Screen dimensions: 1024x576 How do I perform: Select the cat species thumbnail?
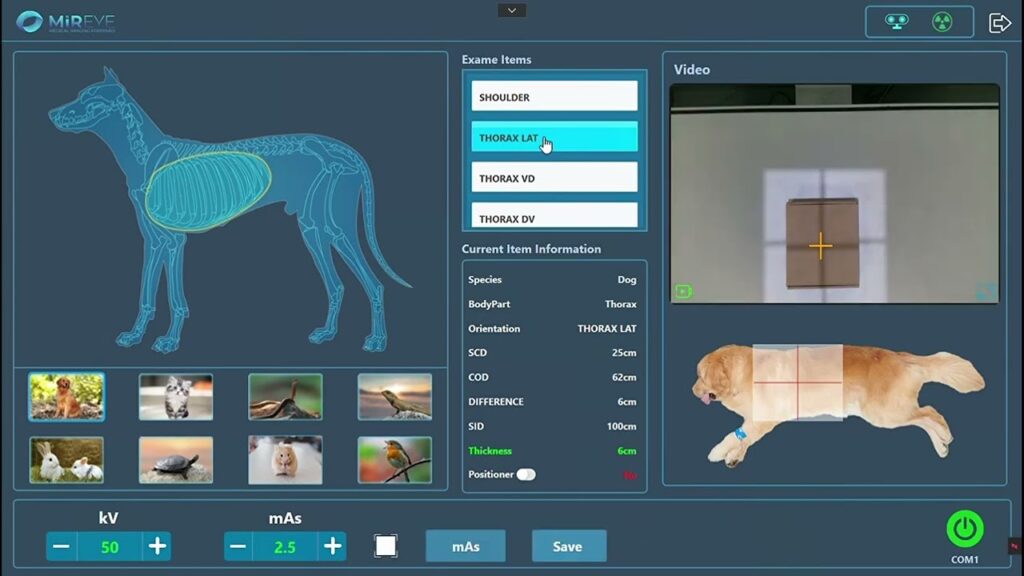pyautogui.click(x=176, y=396)
